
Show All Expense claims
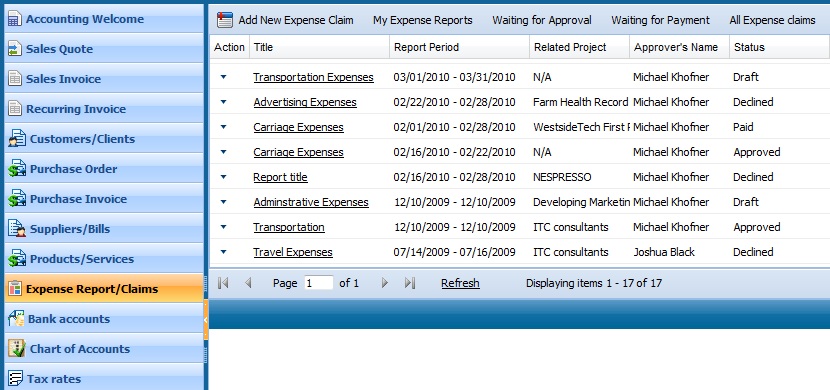772,20
